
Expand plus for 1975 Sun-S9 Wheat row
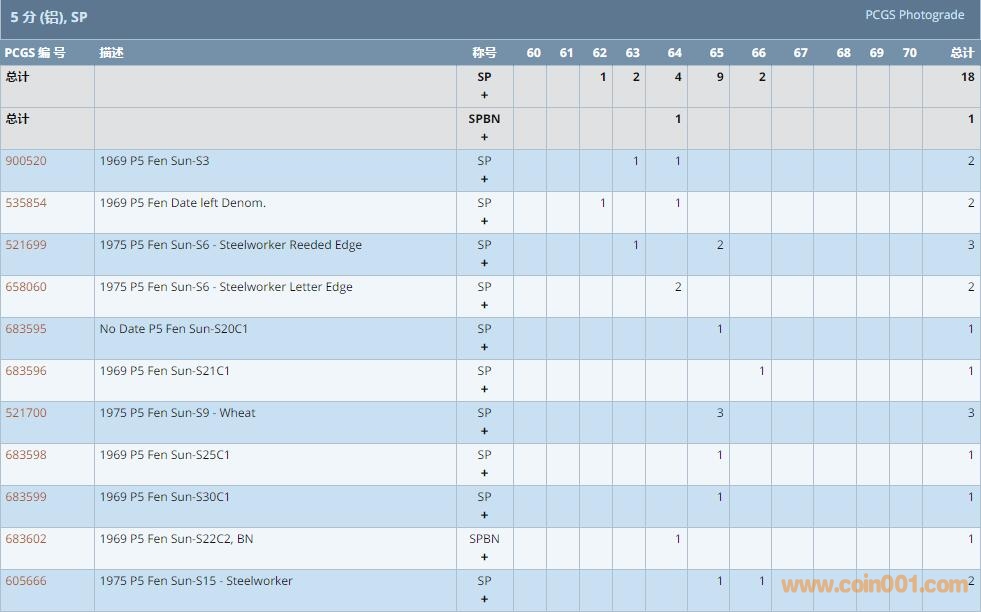(x=484, y=432)
